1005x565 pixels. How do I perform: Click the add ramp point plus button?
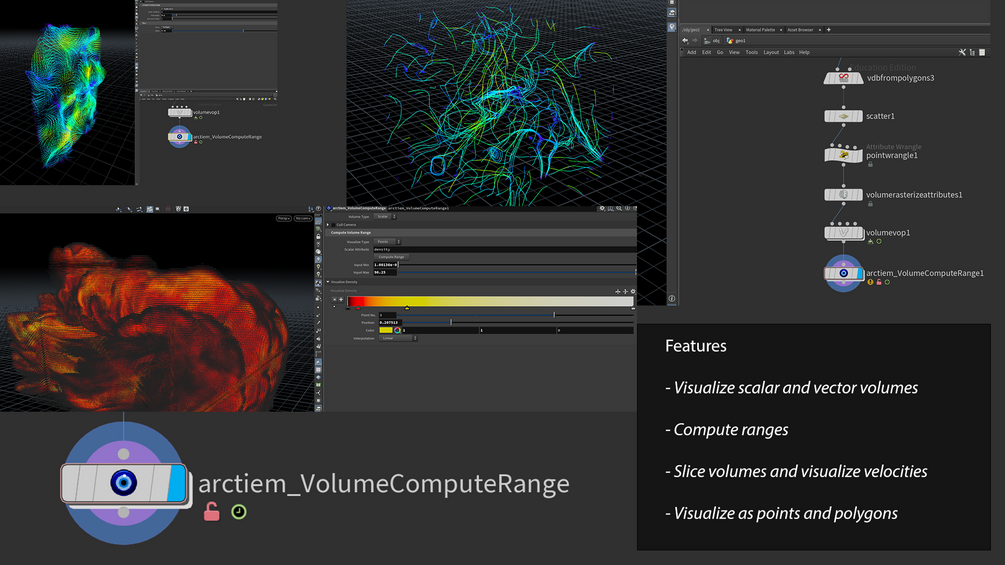(x=341, y=299)
